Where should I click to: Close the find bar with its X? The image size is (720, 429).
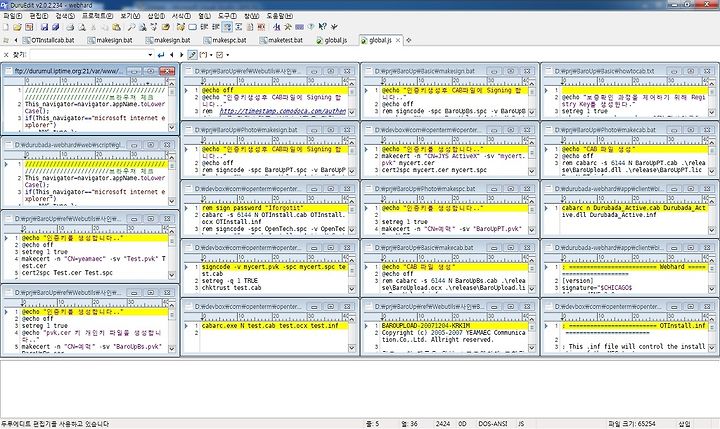tap(6, 55)
